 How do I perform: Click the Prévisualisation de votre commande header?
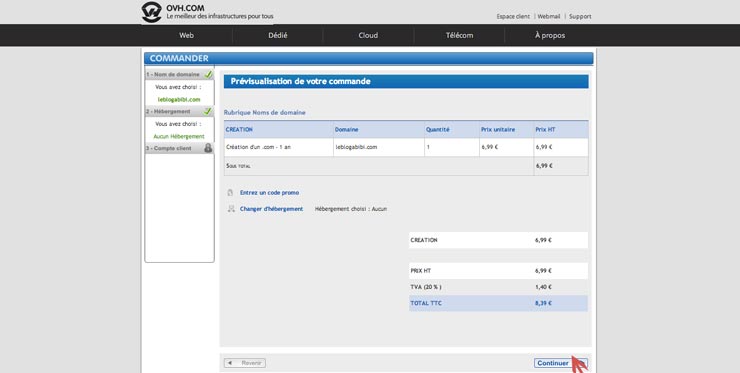tap(406, 82)
